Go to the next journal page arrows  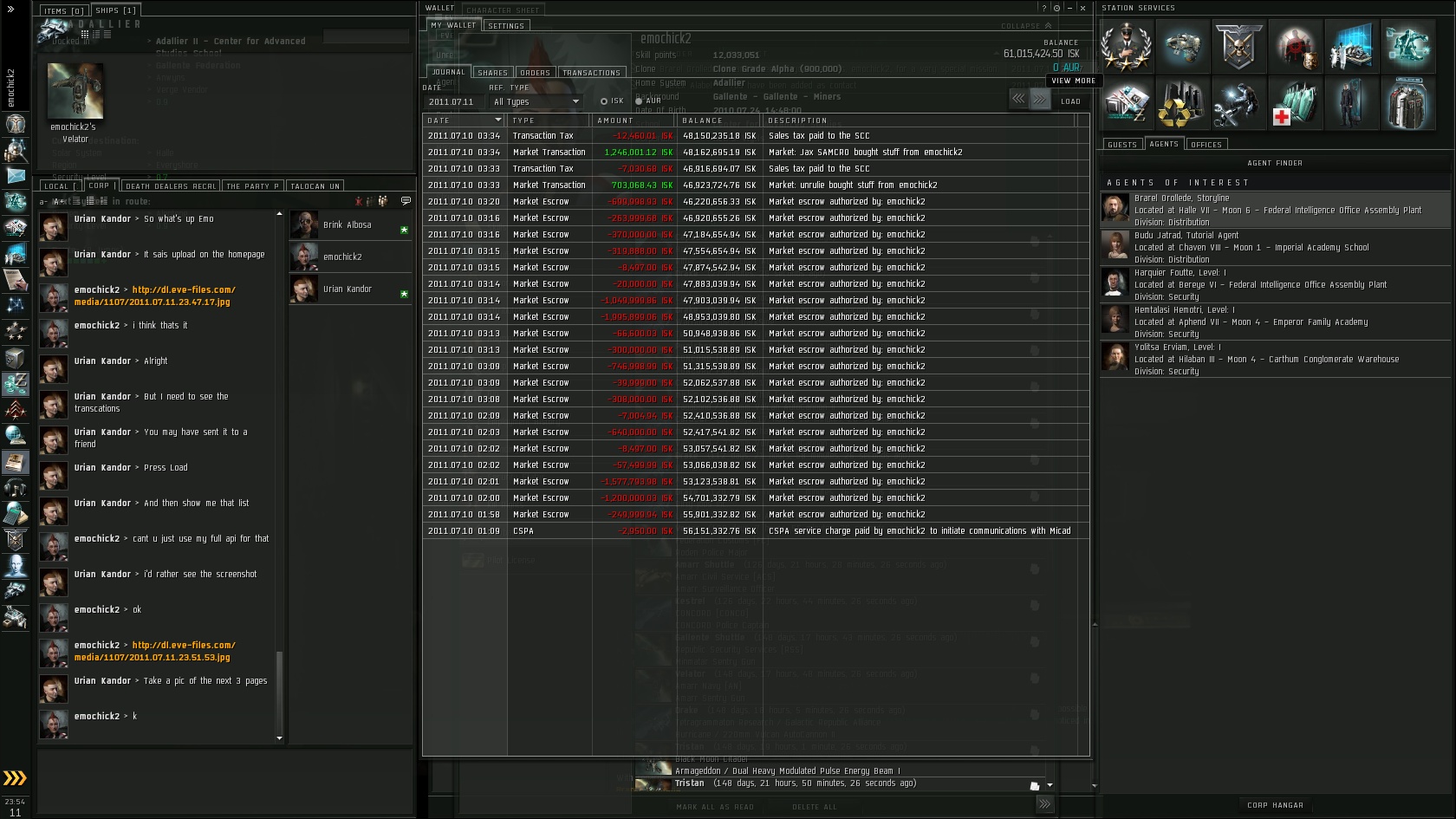(1039, 99)
